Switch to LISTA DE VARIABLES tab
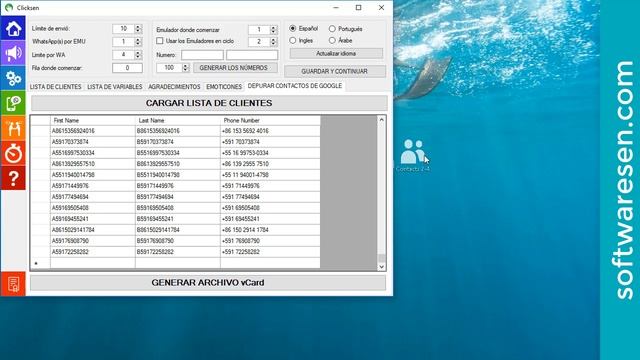 click(x=115, y=87)
